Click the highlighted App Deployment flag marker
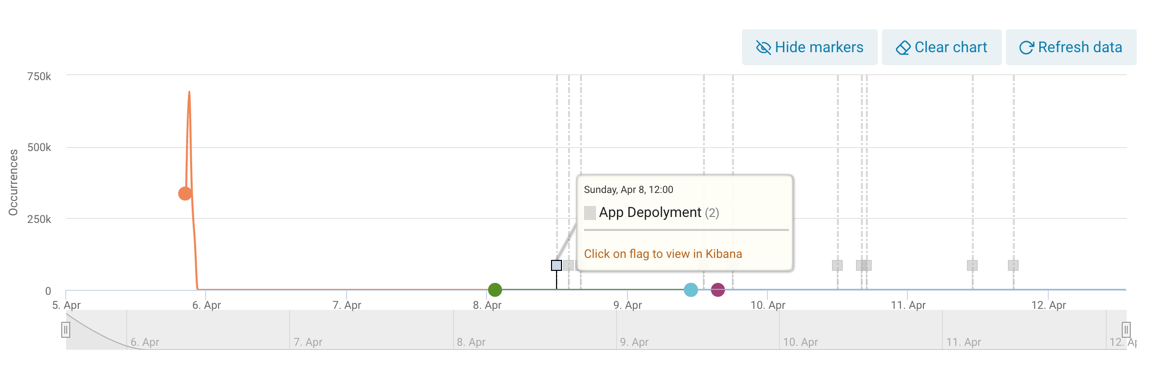1162x369 pixels. (x=557, y=265)
